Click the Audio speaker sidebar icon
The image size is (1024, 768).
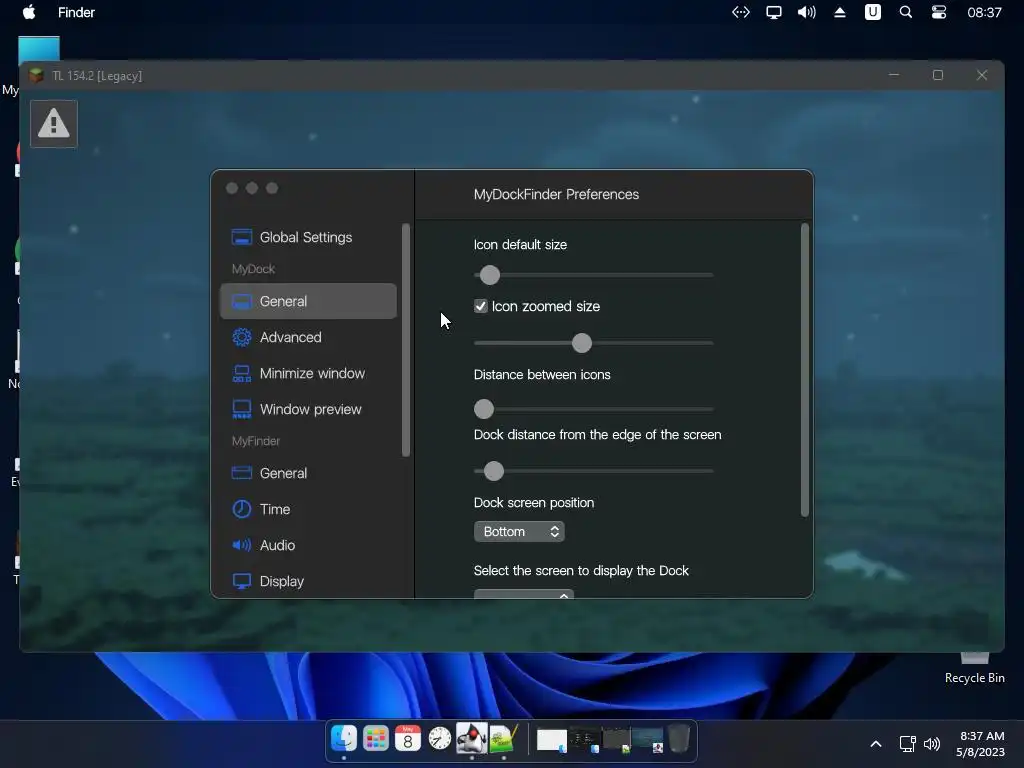coord(242,545)
